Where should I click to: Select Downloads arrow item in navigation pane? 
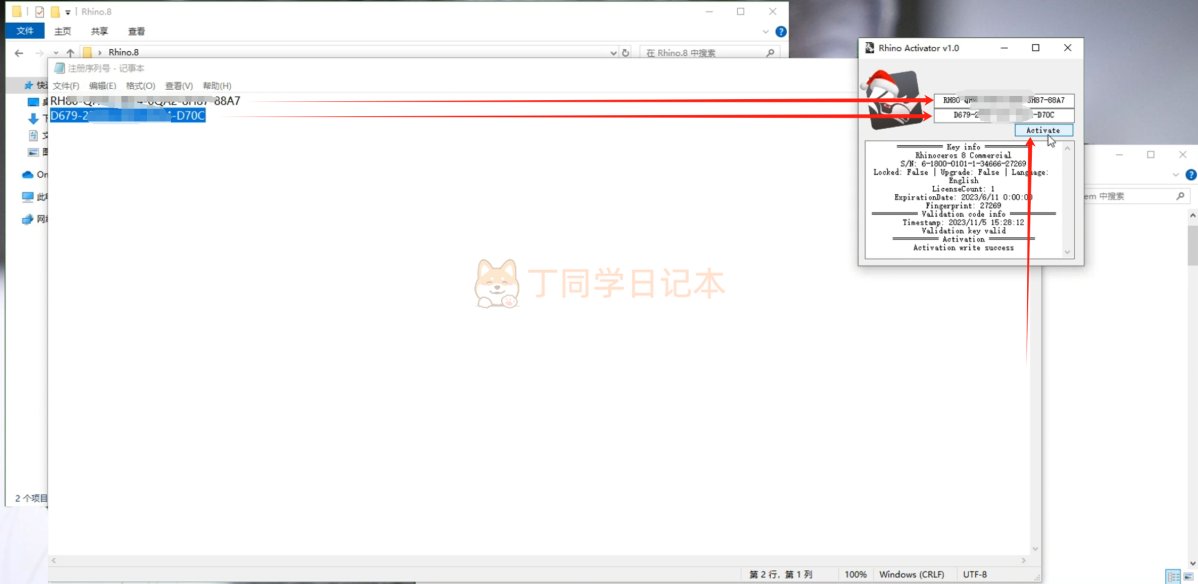(x=36, y=118)
